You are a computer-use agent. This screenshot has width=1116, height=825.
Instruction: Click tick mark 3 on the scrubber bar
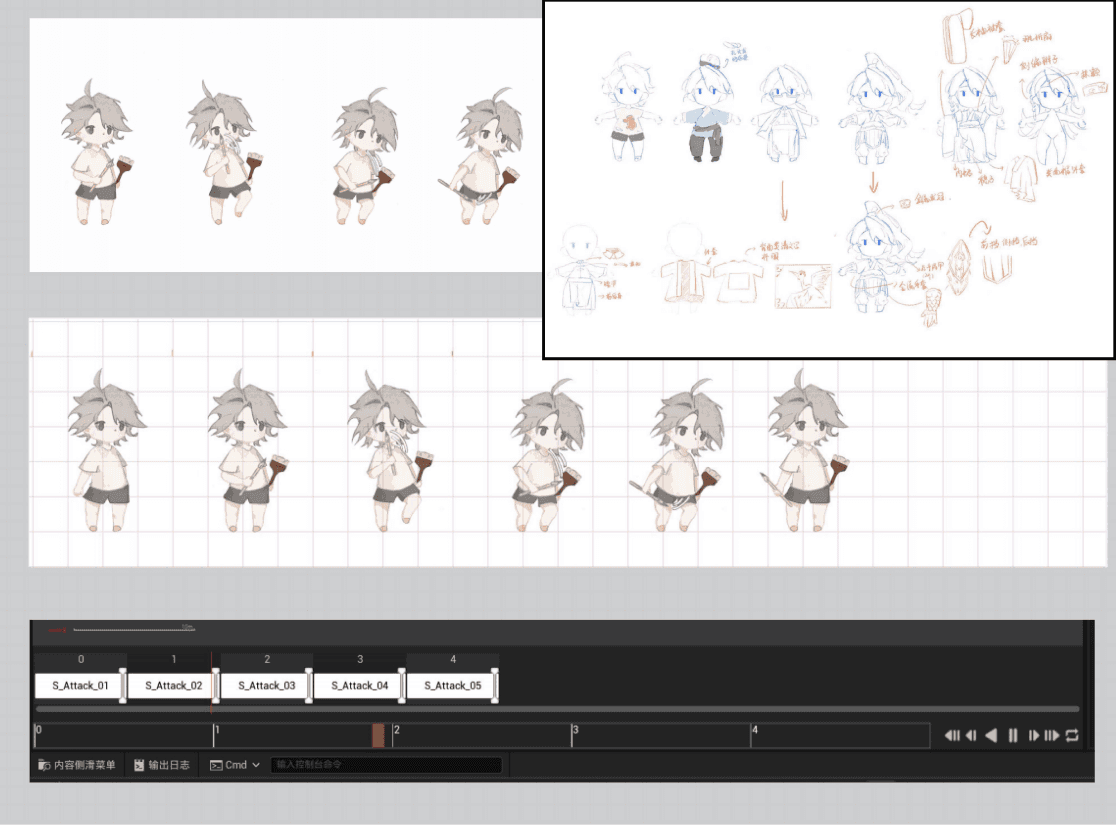(x=573, y=734)
